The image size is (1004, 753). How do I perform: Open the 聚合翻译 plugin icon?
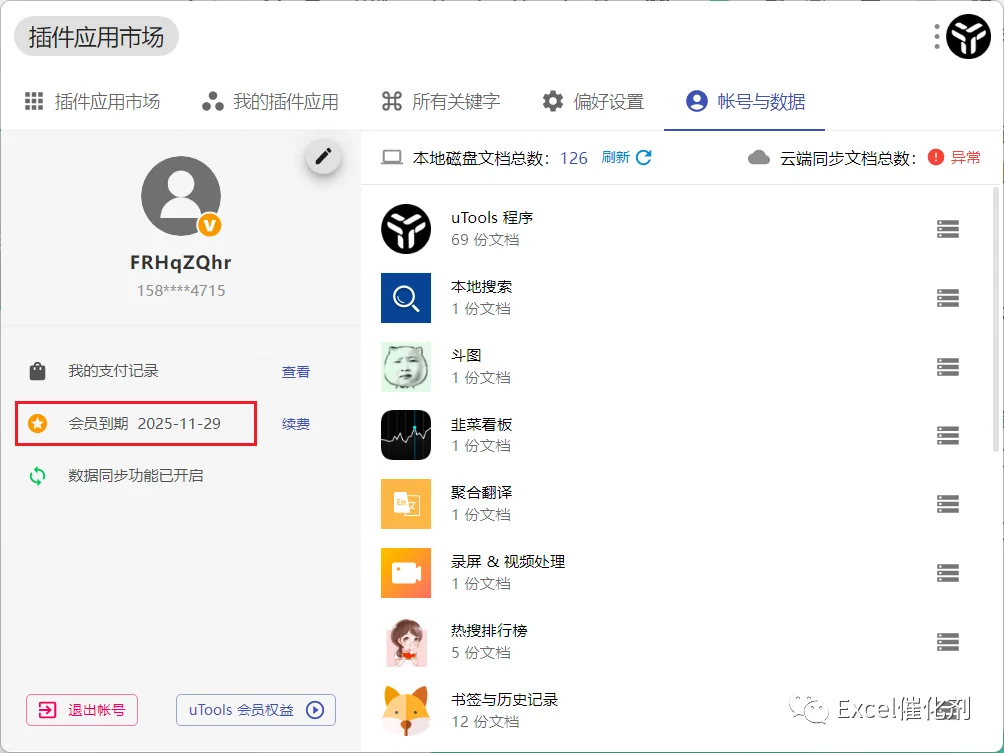[406, 504]
